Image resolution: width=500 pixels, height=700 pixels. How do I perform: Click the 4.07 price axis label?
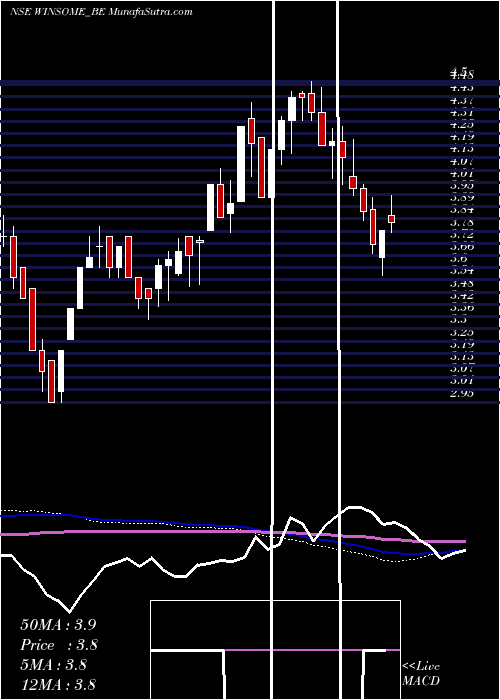[462, 161]
